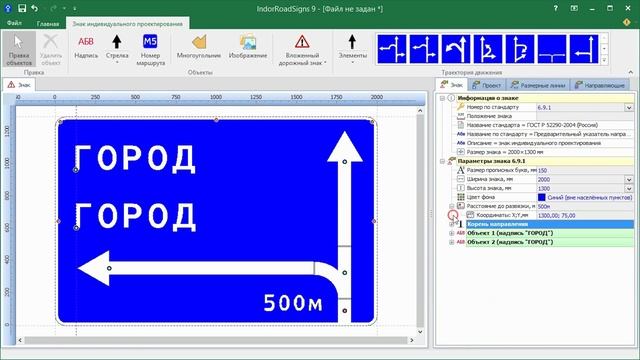Insert a Многоугольник polygon
This screenshot has width=640, height=360.
[x=199, y=47]
